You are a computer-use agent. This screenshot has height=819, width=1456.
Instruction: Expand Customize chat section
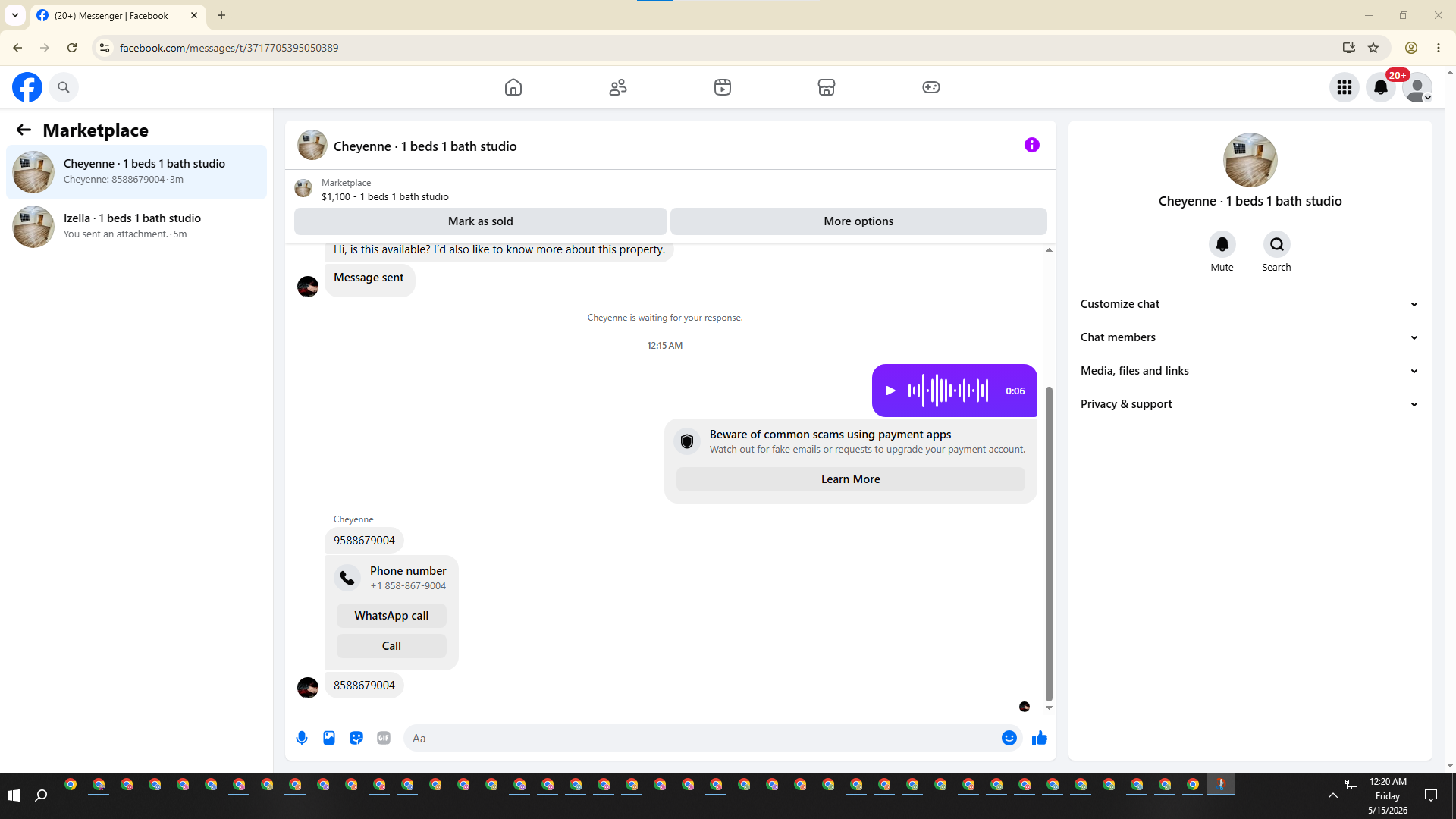click(1250, 304)
